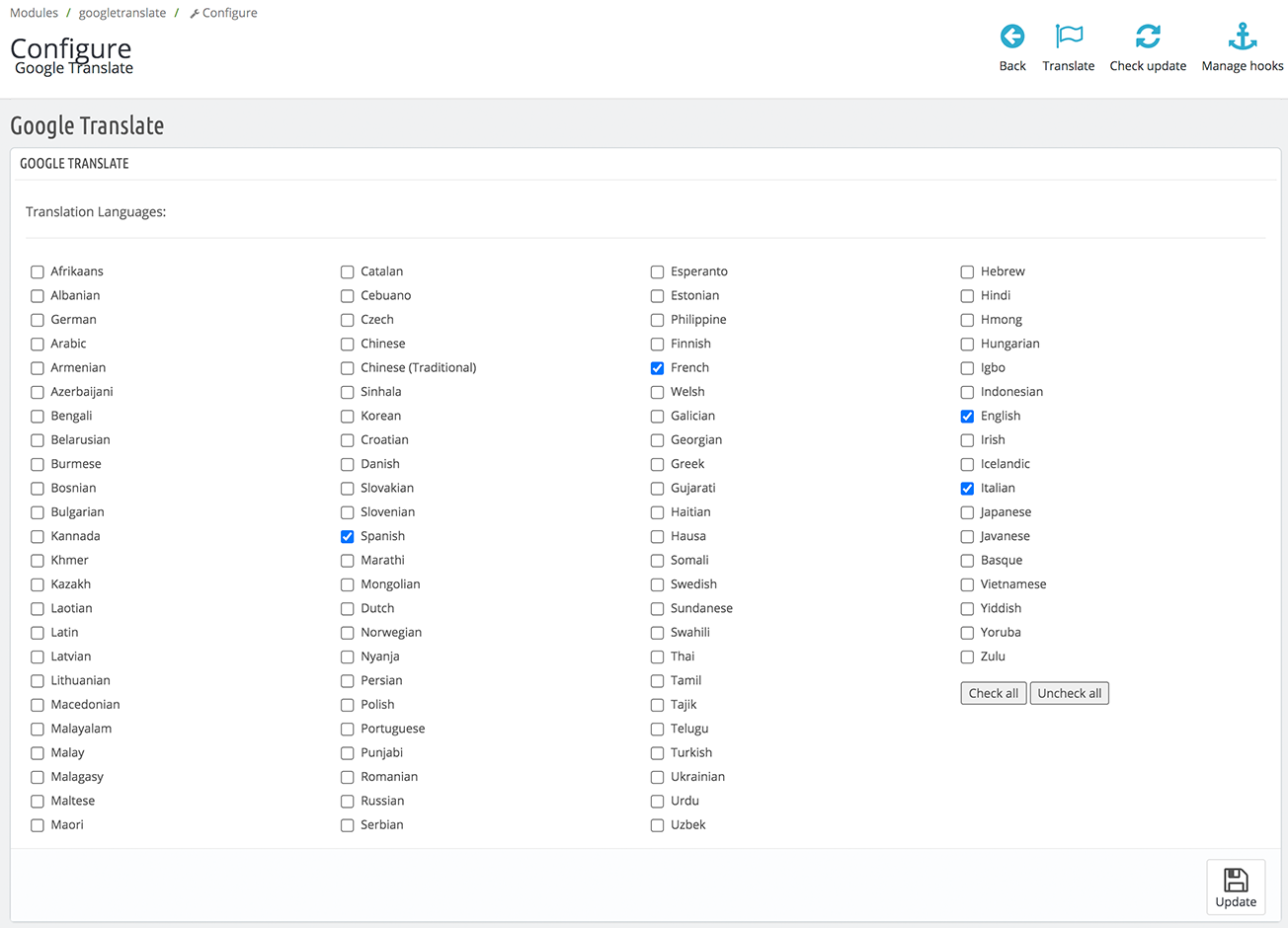
Task: Select the Swahili checkbox
Action: tap(658, 634)
